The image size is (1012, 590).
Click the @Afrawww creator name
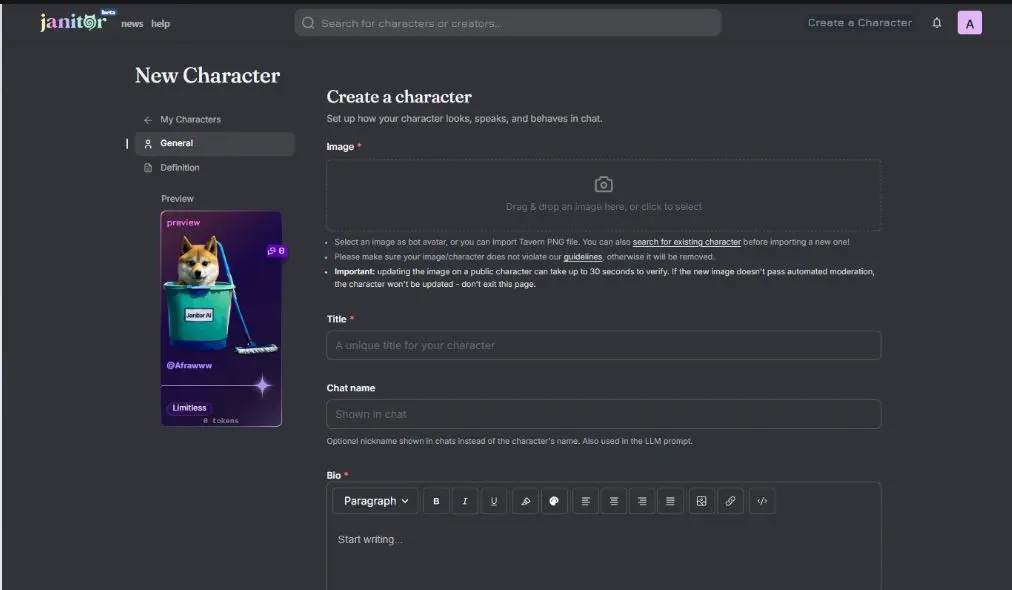189,365
